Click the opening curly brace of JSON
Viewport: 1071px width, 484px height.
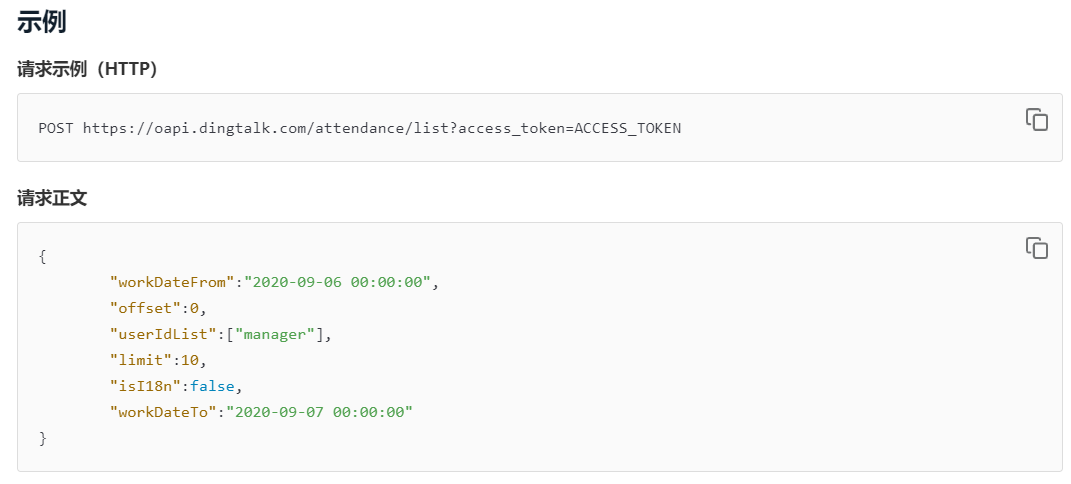pyautogui.click(x=42, y=257)
